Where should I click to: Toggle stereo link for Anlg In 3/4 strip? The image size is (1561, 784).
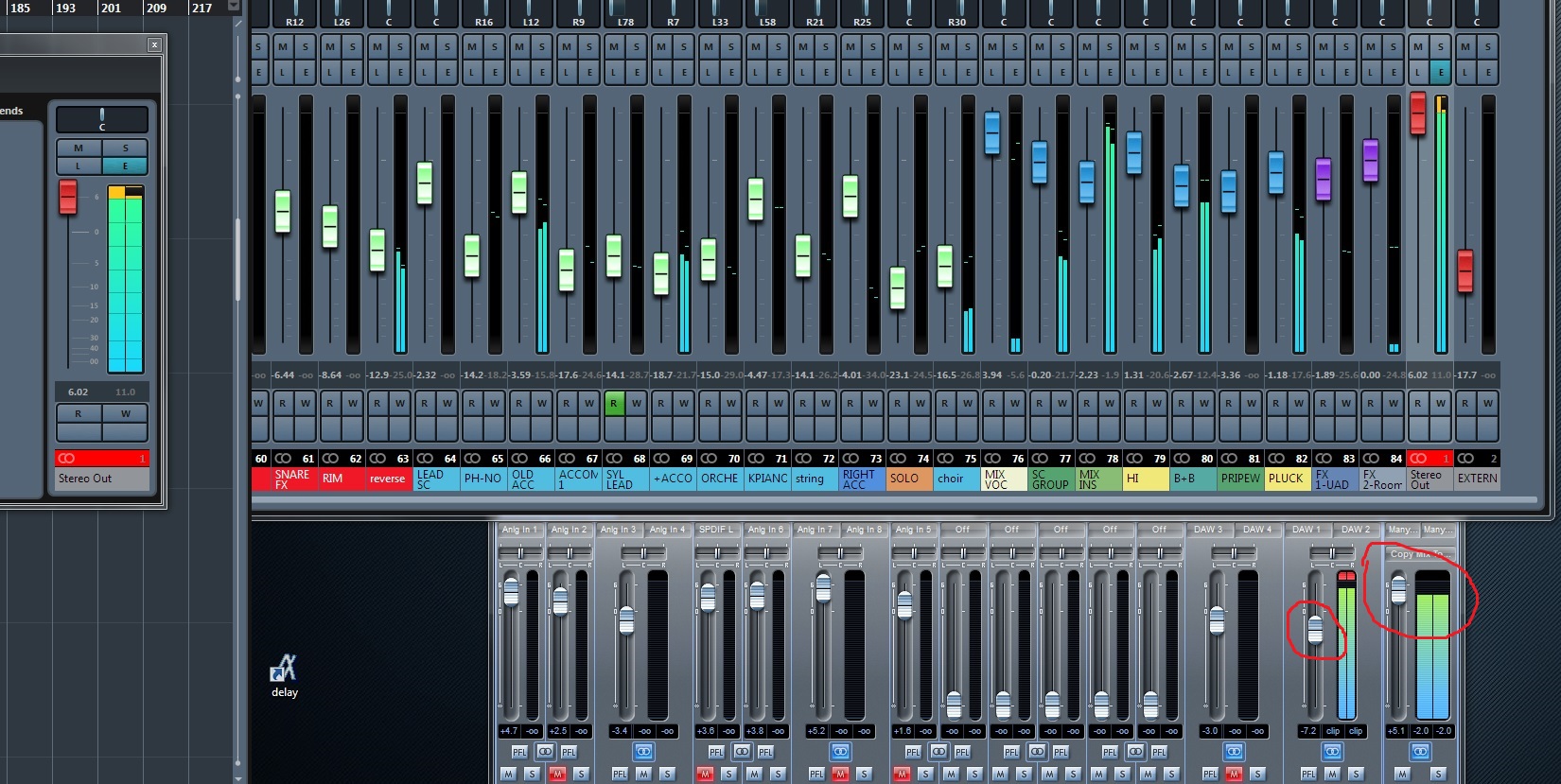click(643, 752)
